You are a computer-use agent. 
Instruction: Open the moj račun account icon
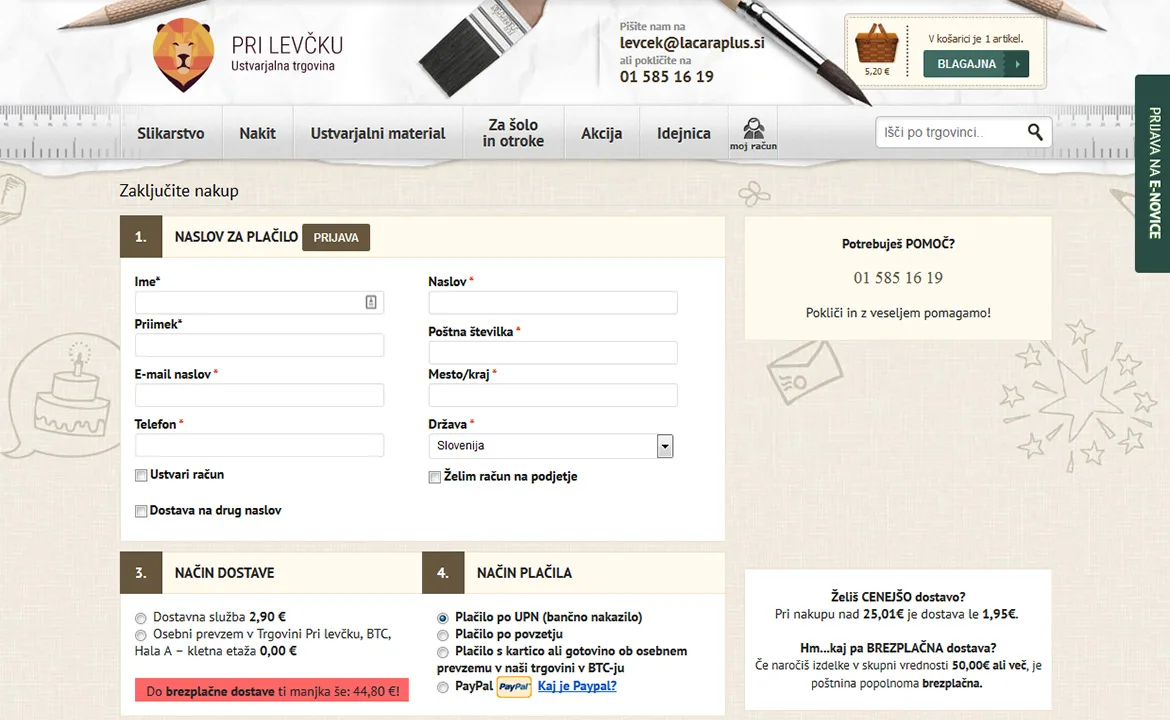tap(753, 134)
